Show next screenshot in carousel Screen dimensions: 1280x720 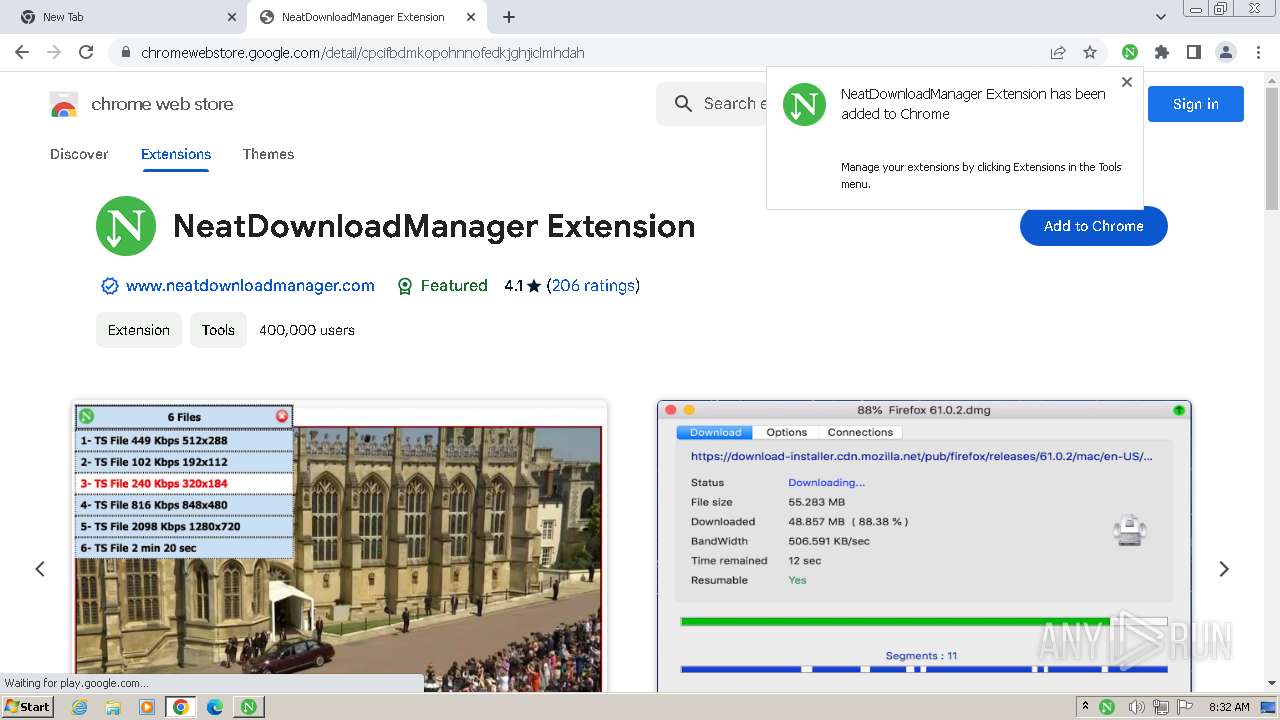pos(1224,569)
